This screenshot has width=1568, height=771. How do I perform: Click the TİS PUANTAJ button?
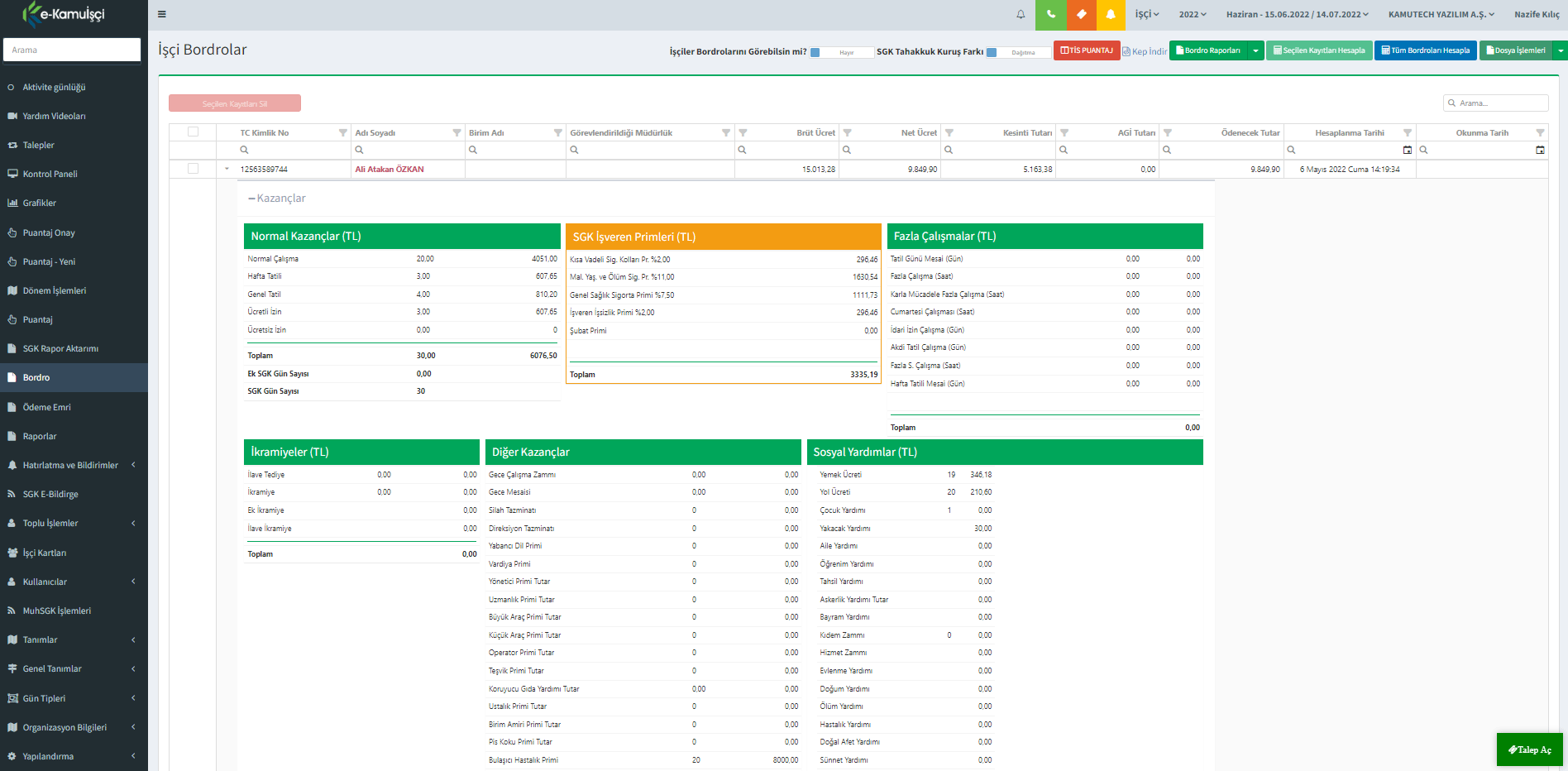(x=1087, y=50)
